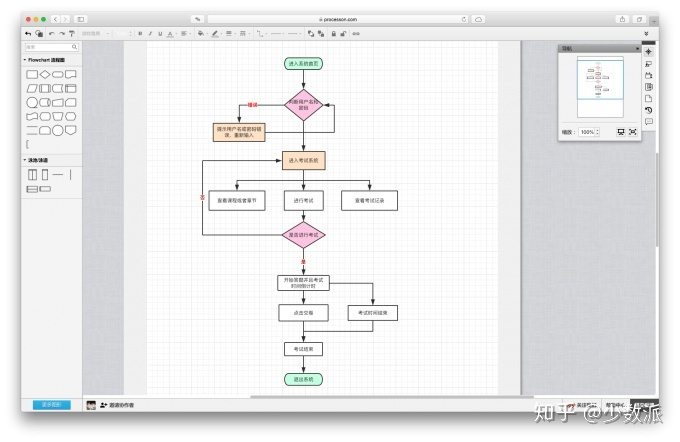Viewport: 680px width, 442px height.
Task: Open the data attributes icon in right dock
Action: 648,87
